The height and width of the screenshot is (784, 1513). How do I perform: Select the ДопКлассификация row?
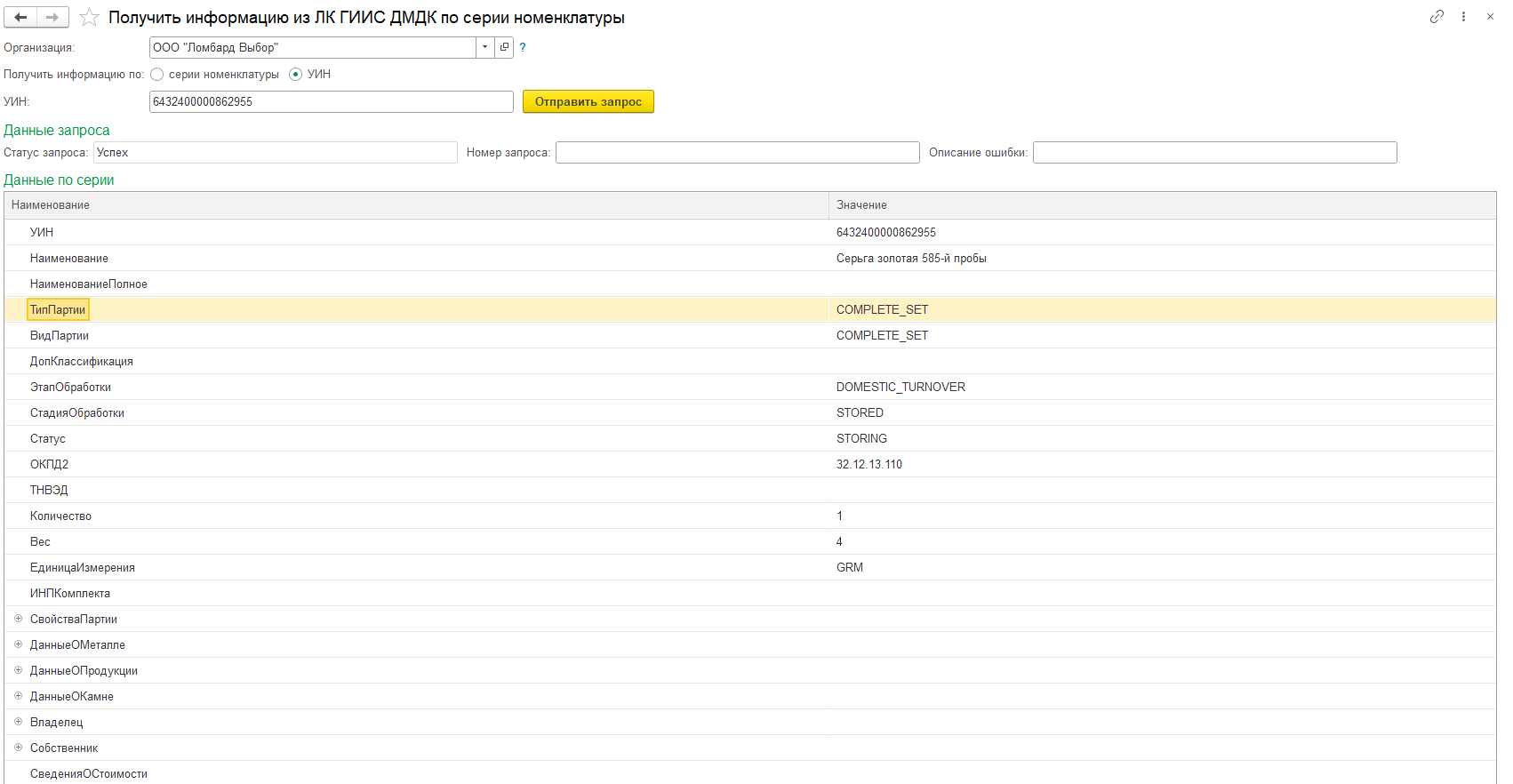tap(750, 361)
